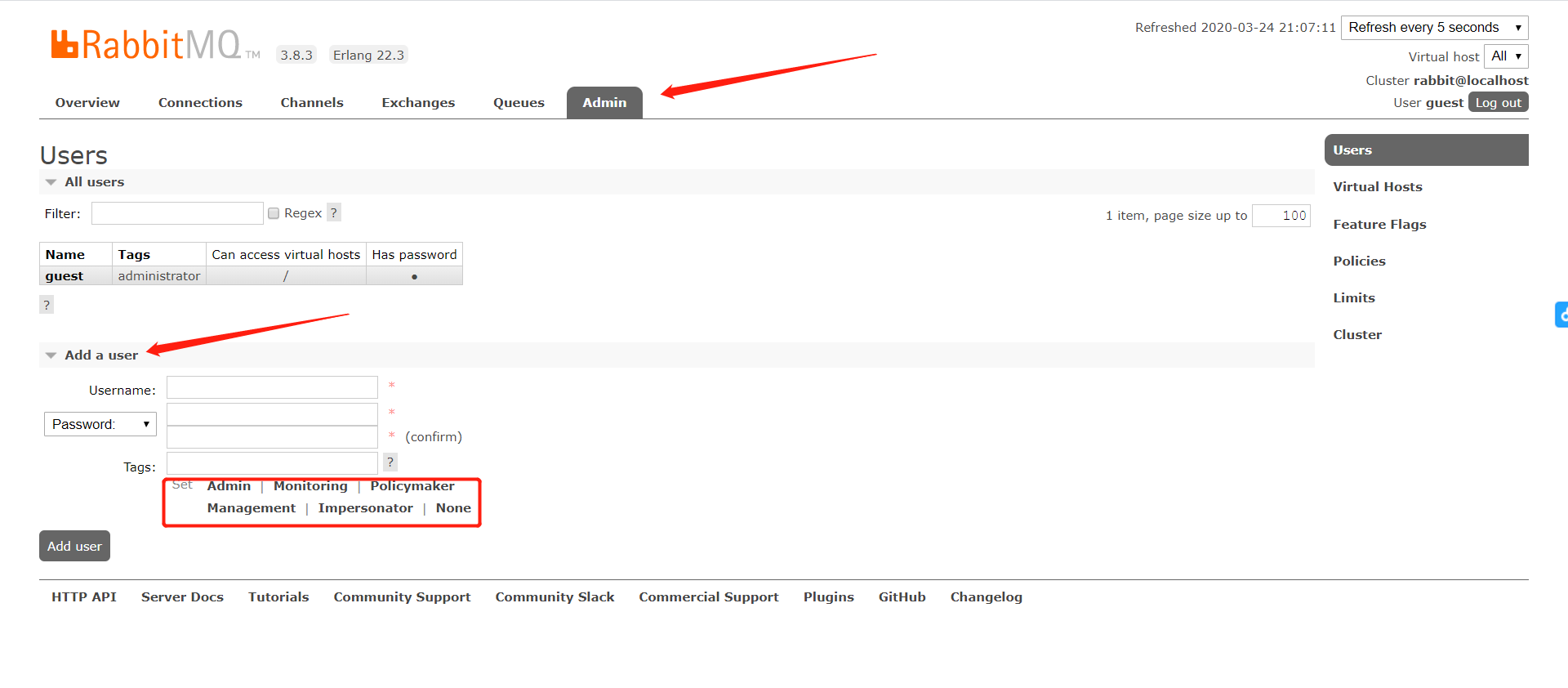Set the Admin tag
The height and width of the screenshot is (688, 1568).
(x=229, y=486)
